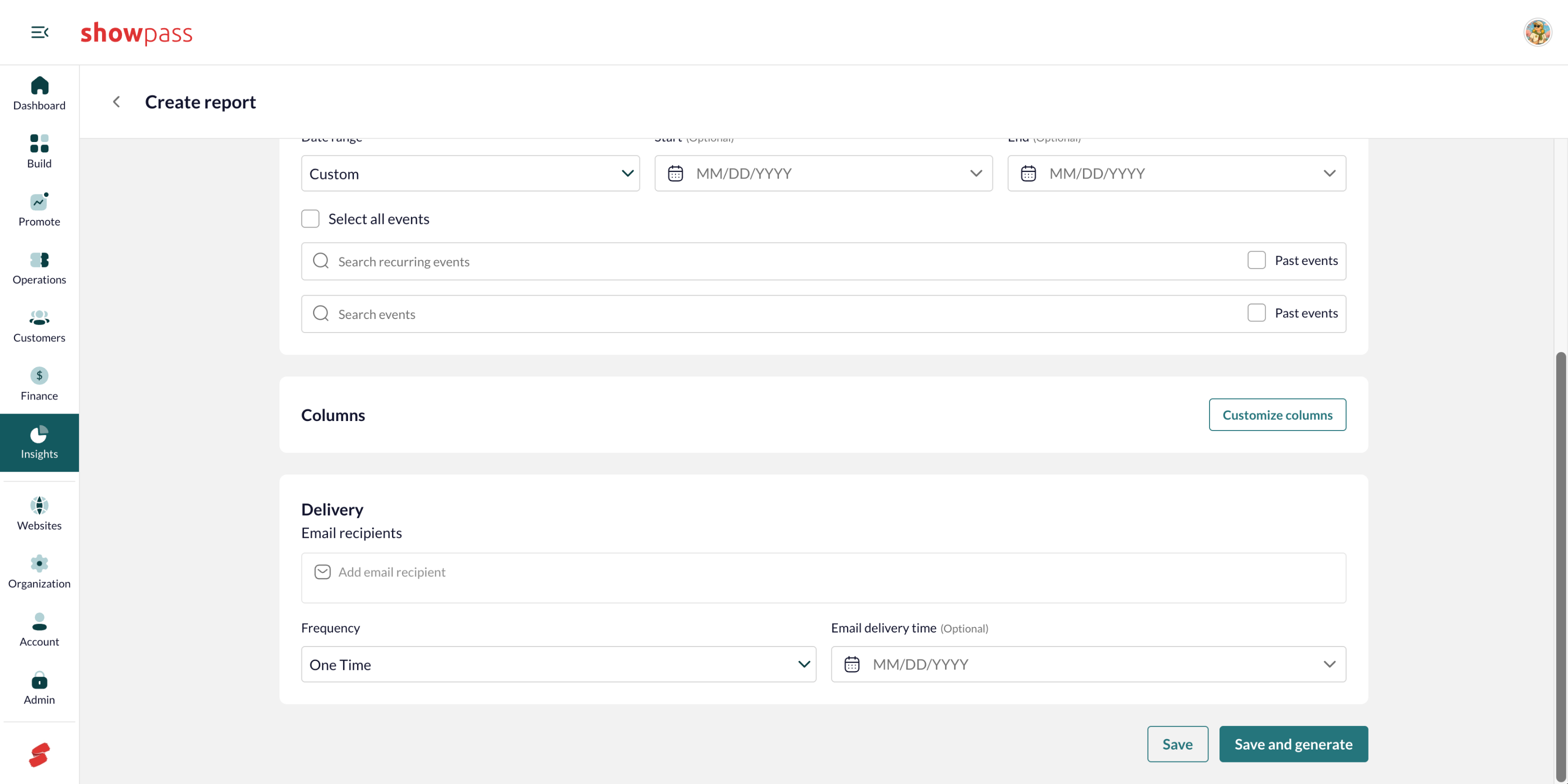Enable Past events for Search events field

pos(1256,313)
